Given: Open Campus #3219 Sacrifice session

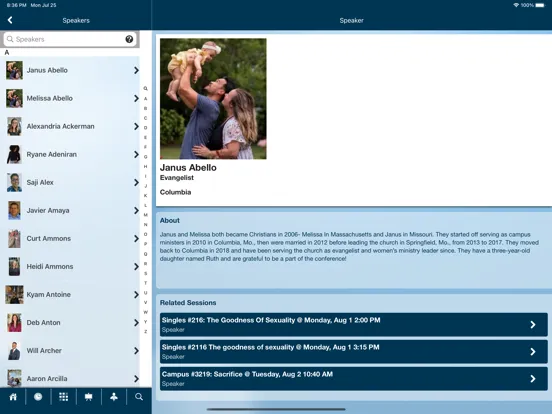Looking at the screenshot, I should (353, 378).
